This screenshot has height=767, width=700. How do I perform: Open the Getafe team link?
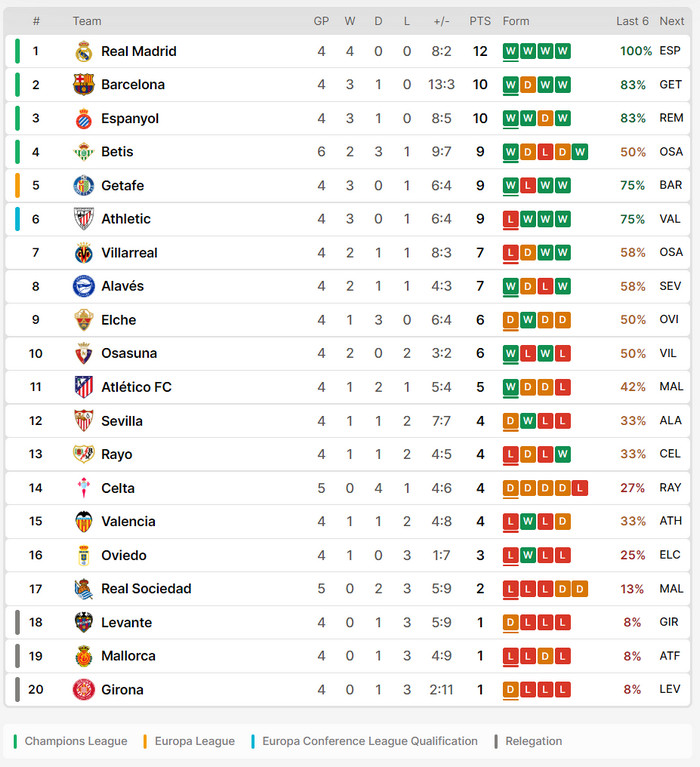click(122, 185)
